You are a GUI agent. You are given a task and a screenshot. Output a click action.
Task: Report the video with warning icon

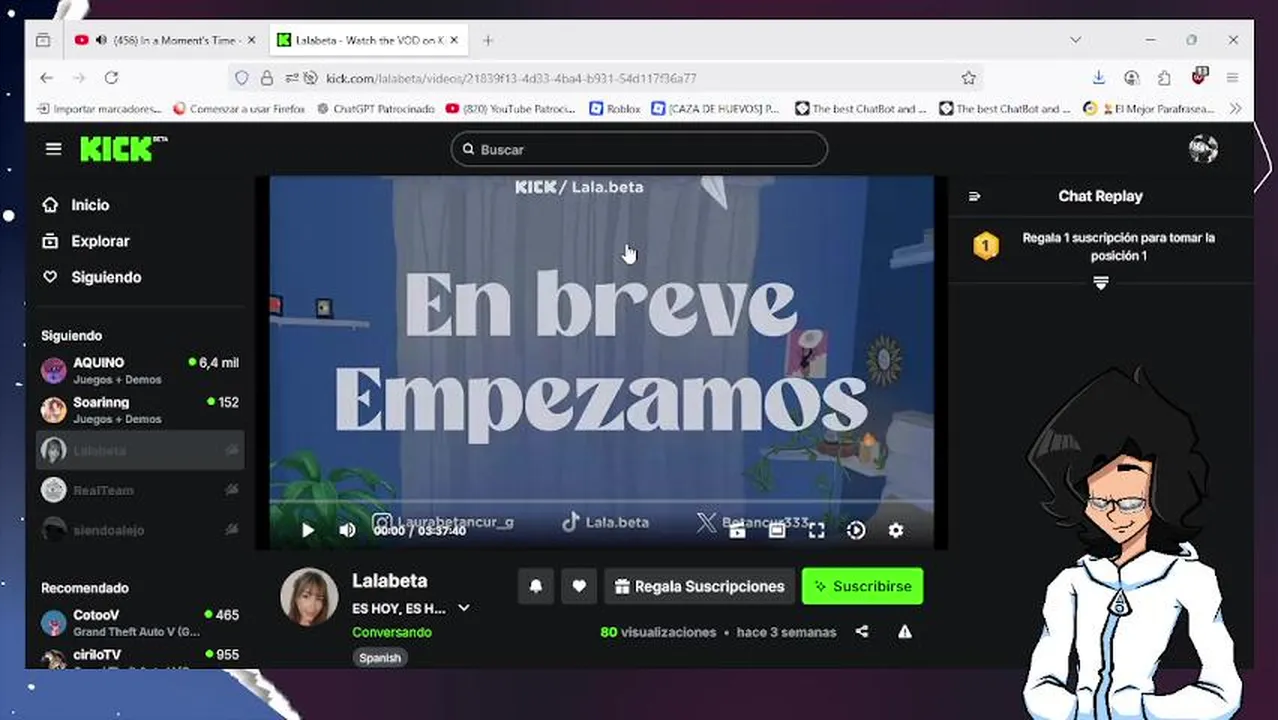[905, 632]
